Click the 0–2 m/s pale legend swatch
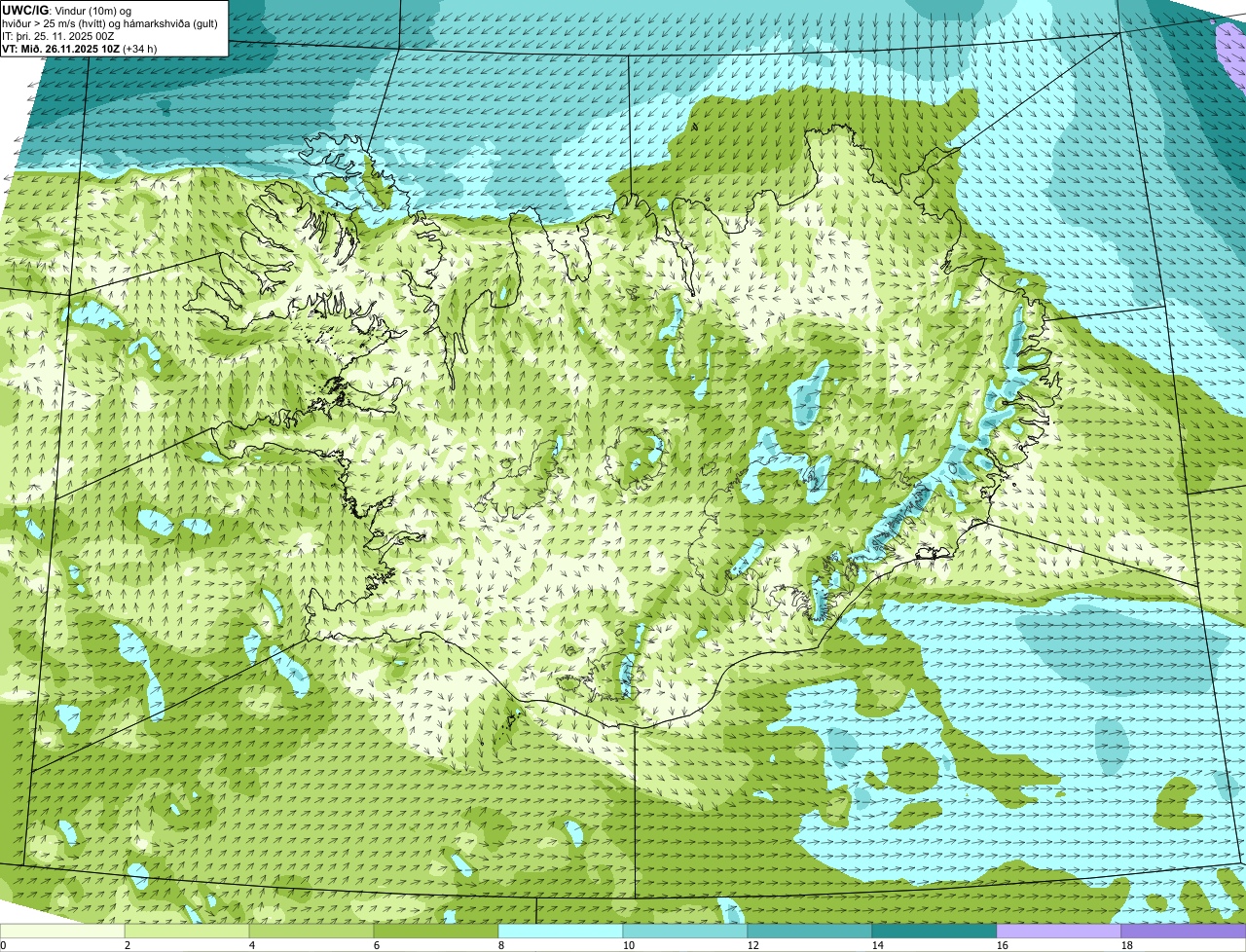 pyautogui.click(x=63, y=932)
